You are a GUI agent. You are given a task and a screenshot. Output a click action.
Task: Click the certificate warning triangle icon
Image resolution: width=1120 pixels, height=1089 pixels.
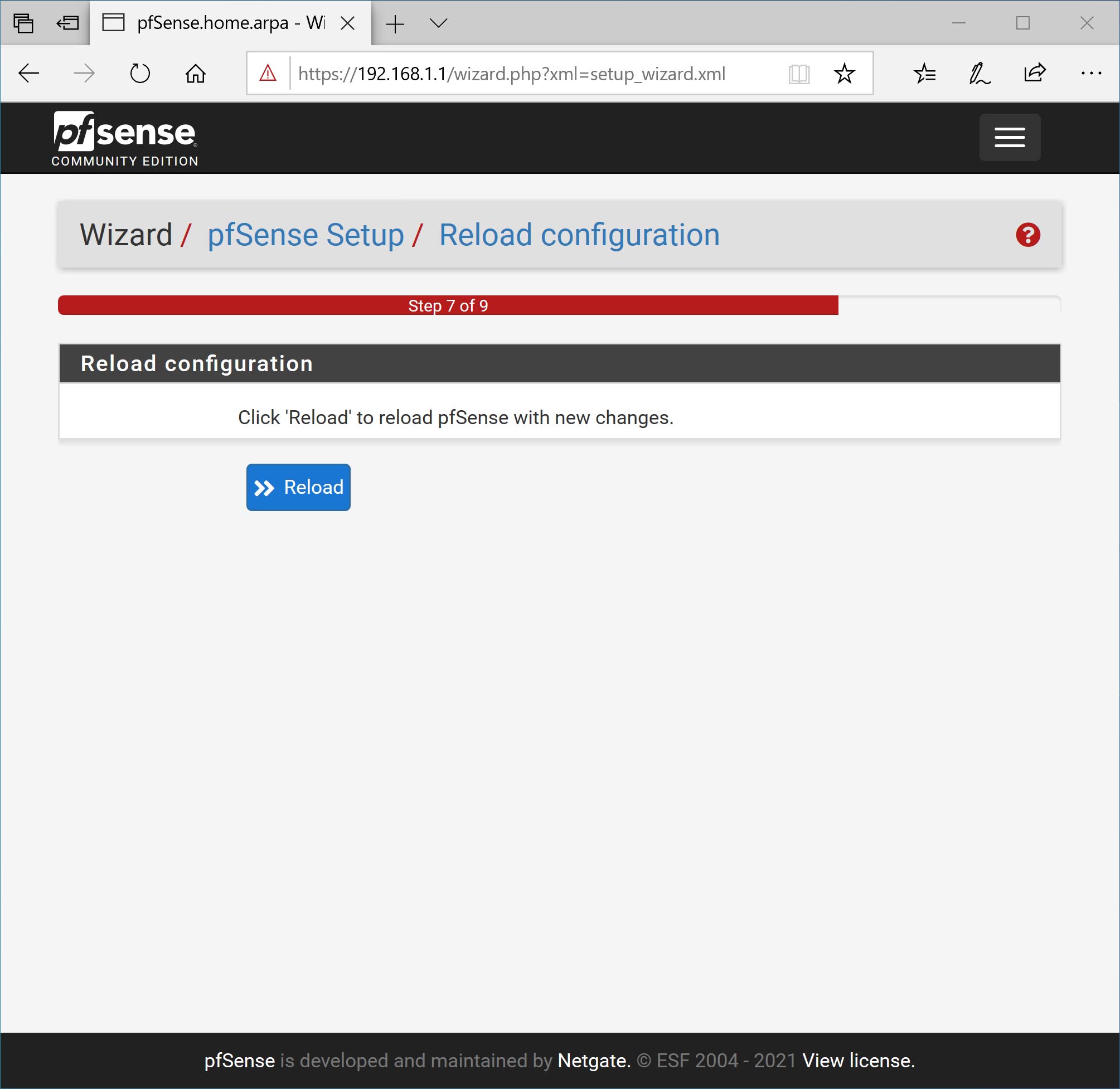[268, 73]
